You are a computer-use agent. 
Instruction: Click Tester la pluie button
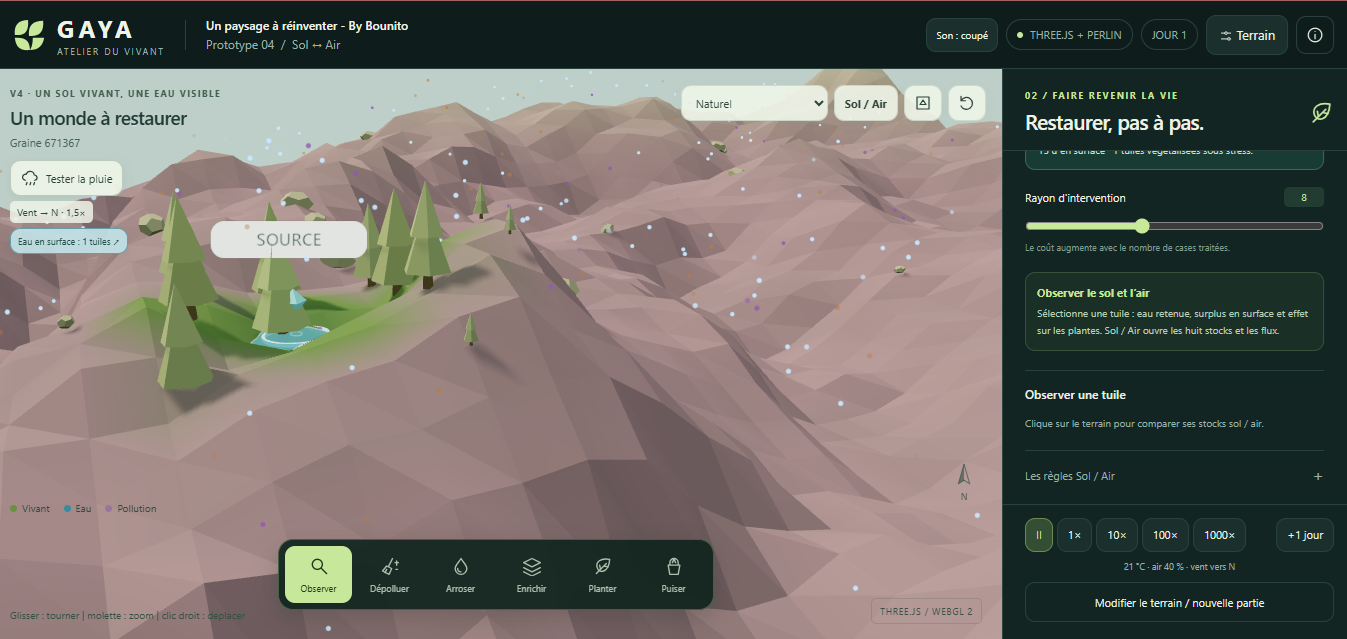67,179
